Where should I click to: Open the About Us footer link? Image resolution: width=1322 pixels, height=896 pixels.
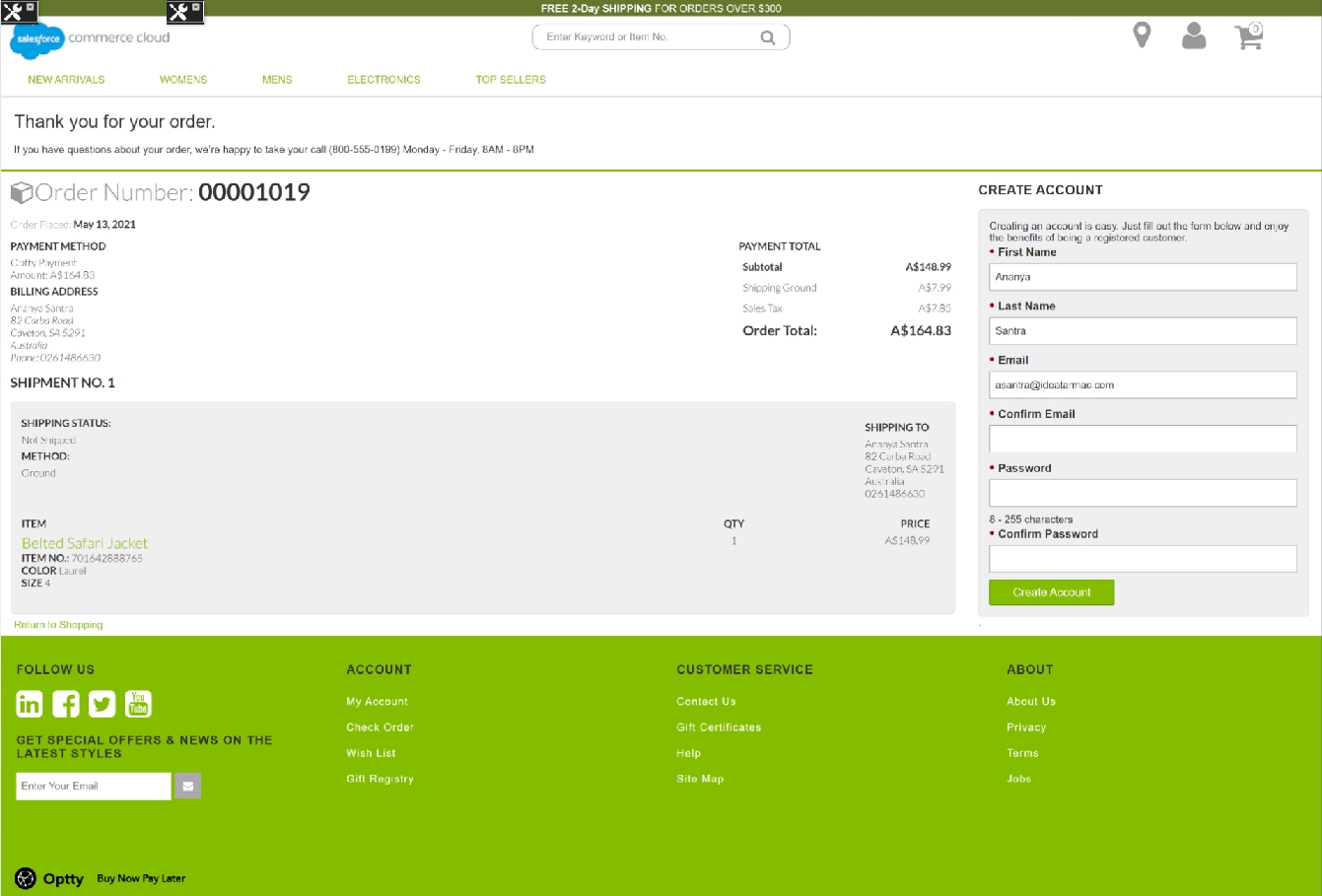(x=1031, y=702)
